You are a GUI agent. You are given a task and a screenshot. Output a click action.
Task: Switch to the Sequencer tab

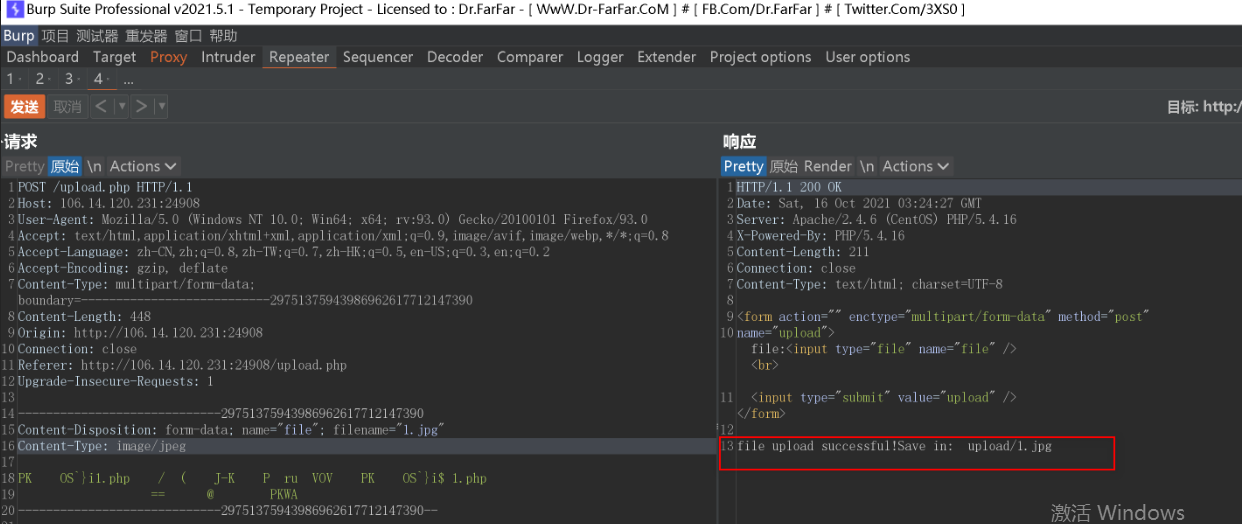[380, 57]
